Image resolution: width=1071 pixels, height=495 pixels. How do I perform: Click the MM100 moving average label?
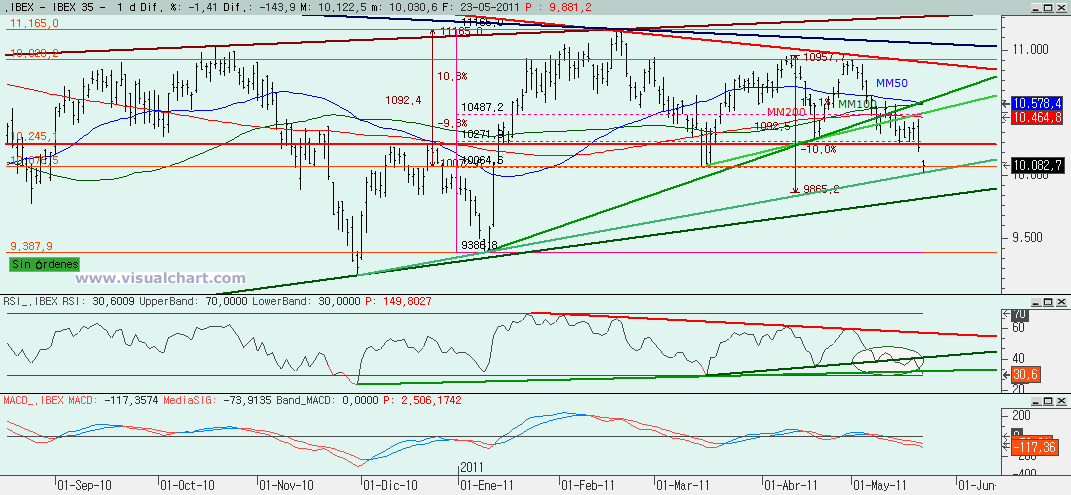tap(857, 104)
